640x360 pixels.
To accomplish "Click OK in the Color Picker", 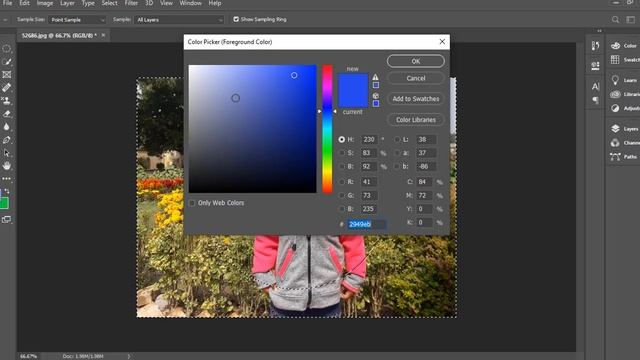I will 416,61.
